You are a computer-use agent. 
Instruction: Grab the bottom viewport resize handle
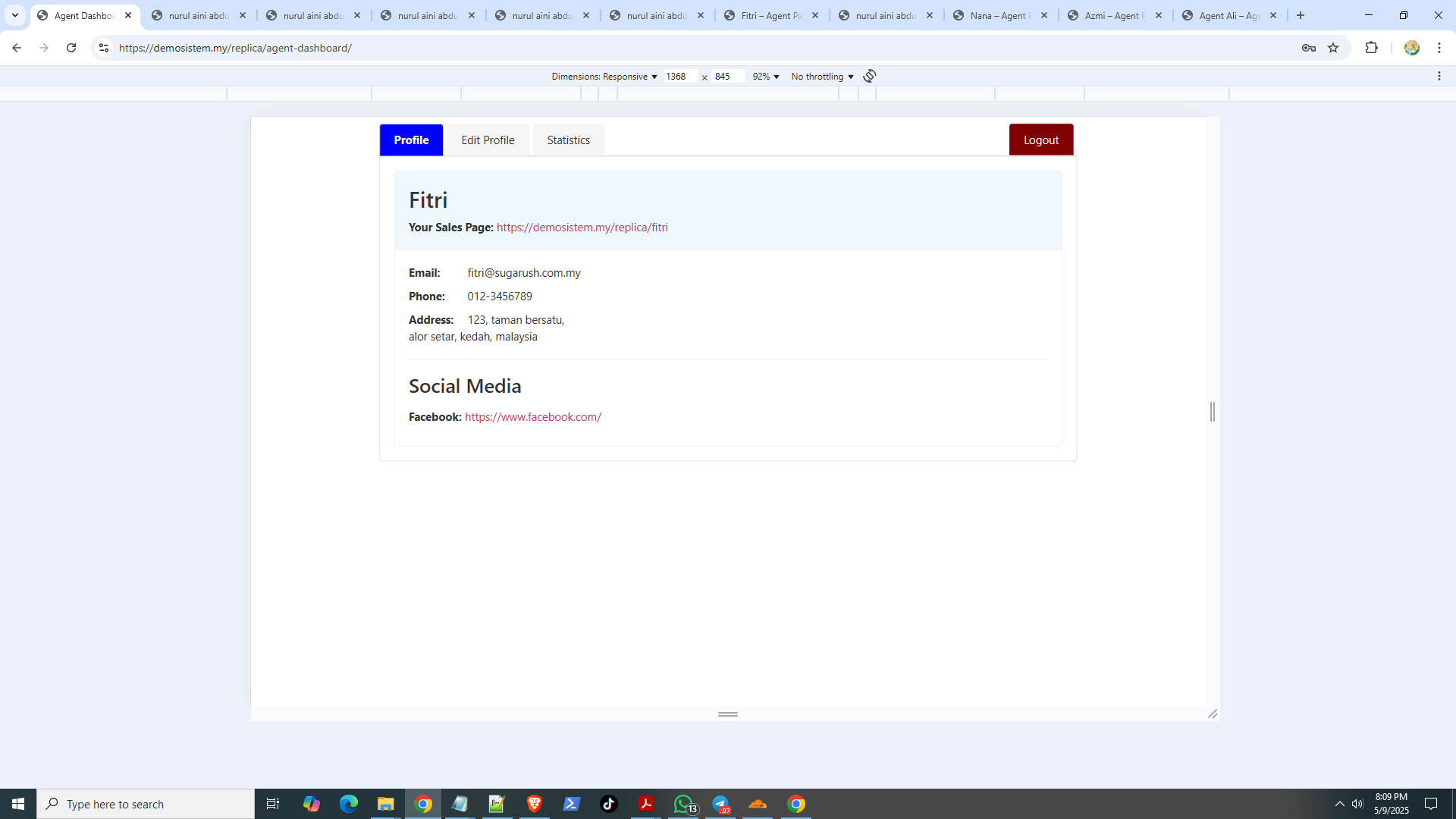[728, 714]
